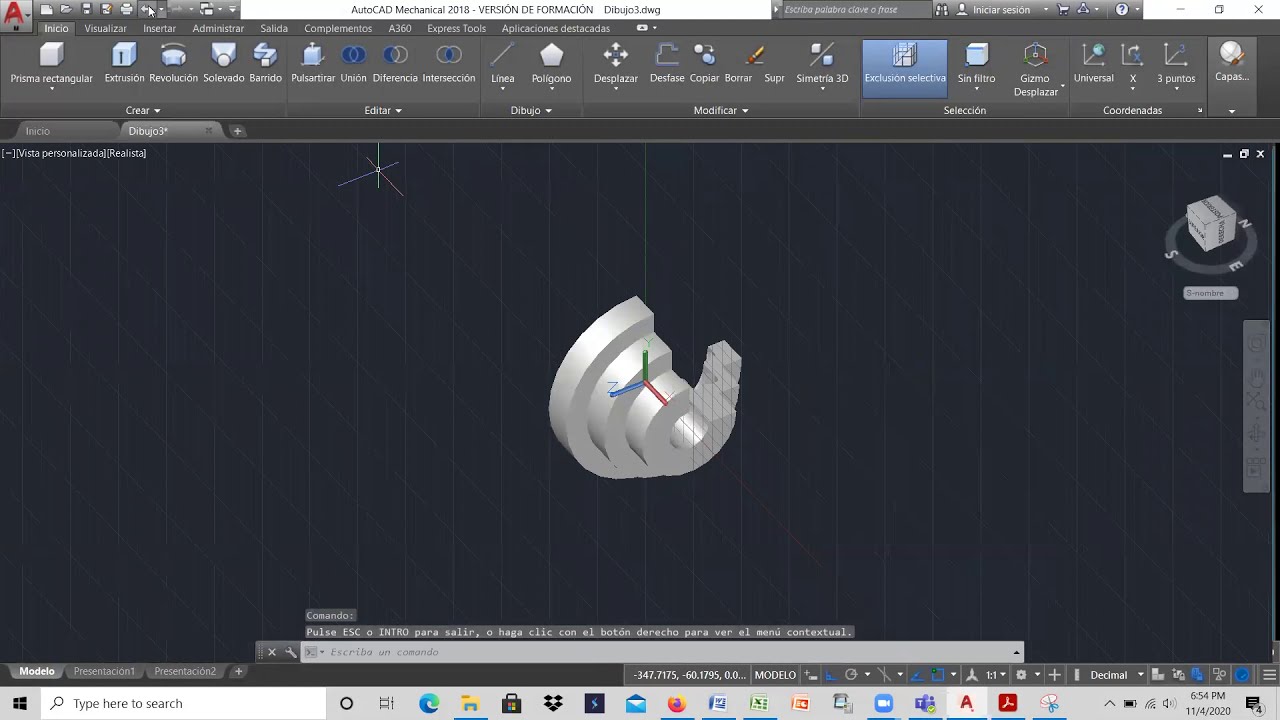Apply the Intersección boolean tool
The image size is (1280, 720).
point(449,63)
